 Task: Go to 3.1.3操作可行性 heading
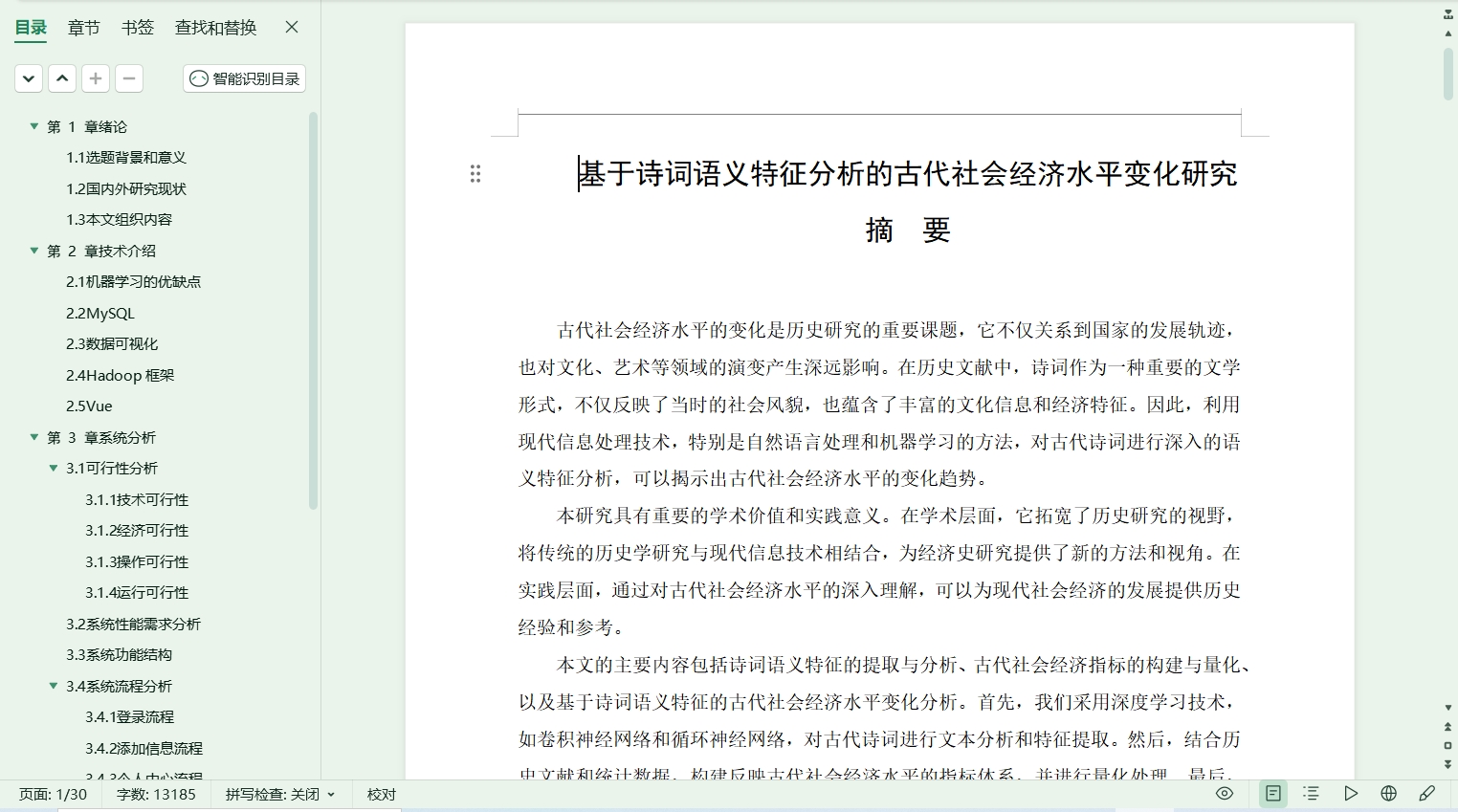point(137,561)
